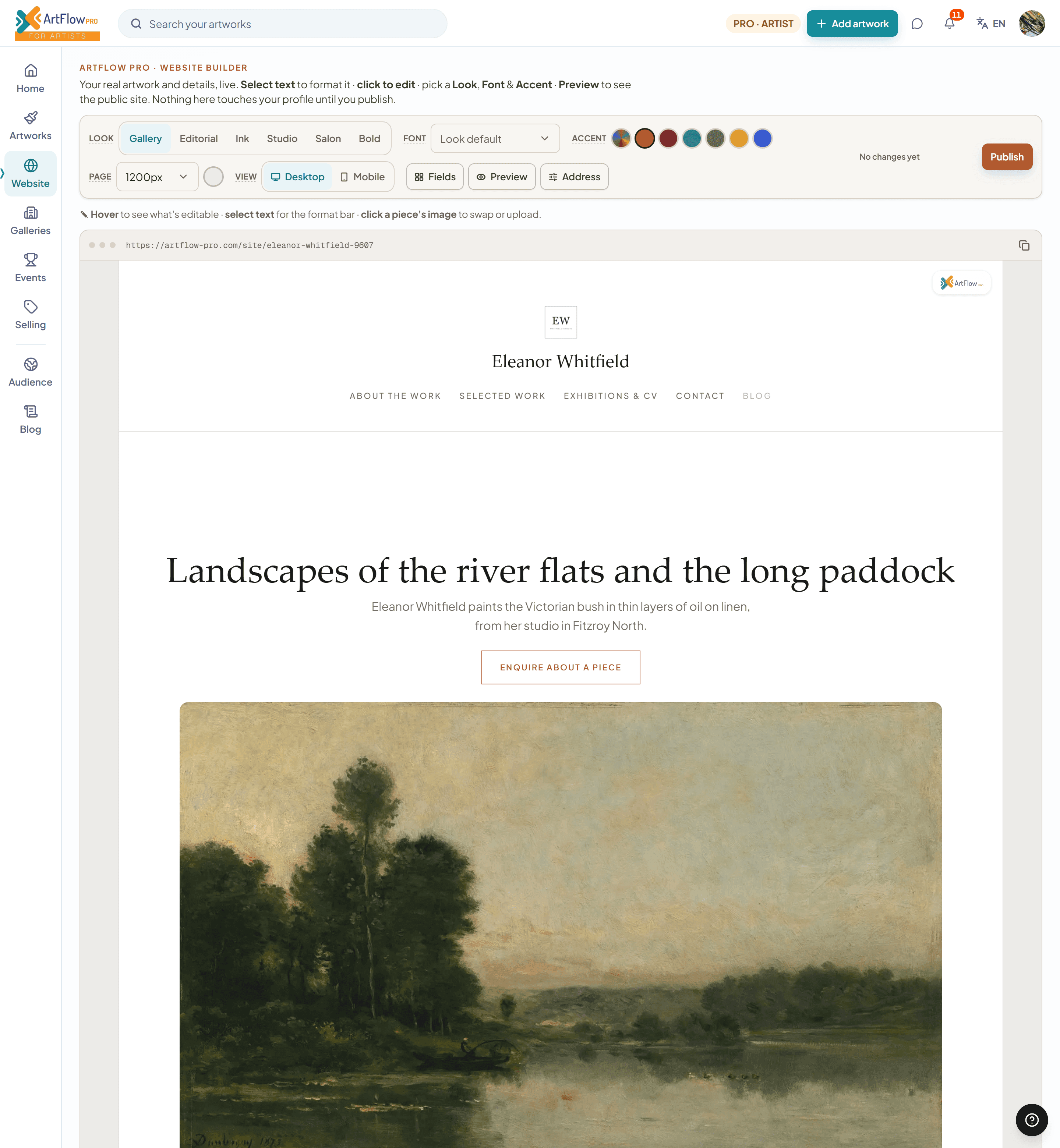Viewport: 1060px width, 1148px height.
Task: Open the Audience sidebar section
Action: [31, 372]
